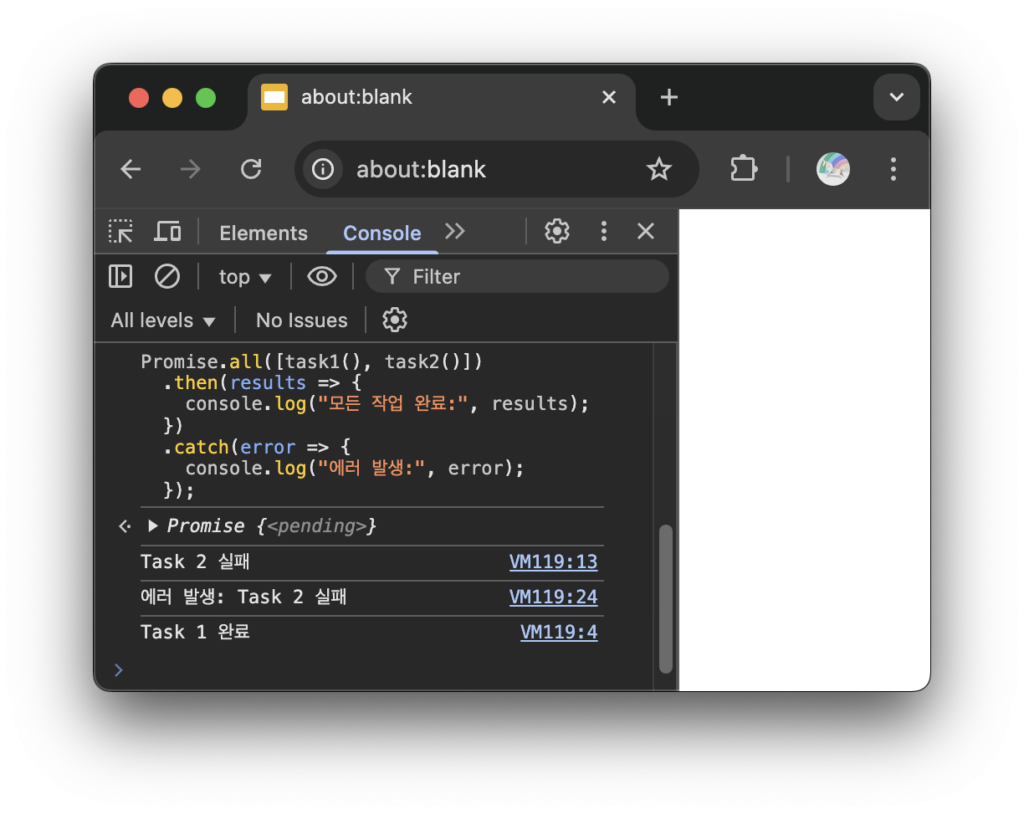Bookmark this tab with the star icon
Image resolution: width=1024 pixels, height=815 pixels.
pyautogui.click(x=659, y=170)
